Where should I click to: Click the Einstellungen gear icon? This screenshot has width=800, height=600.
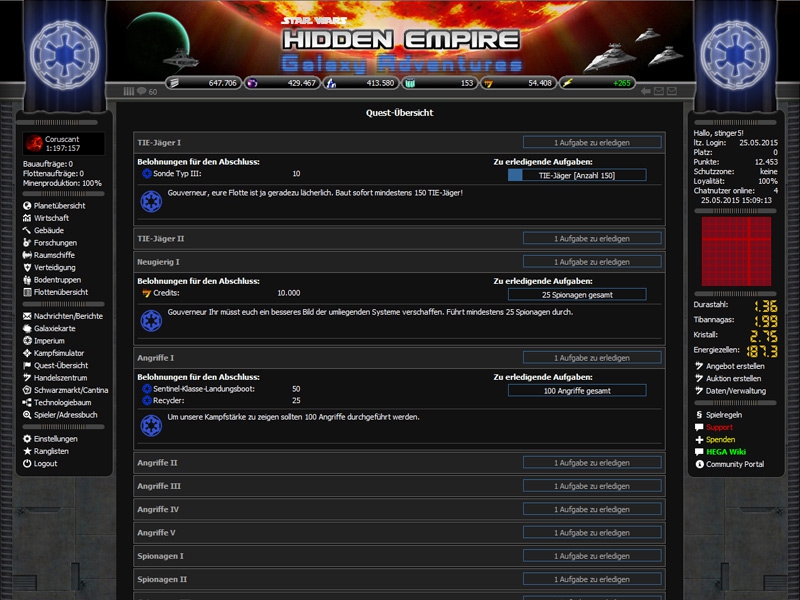(x=27, y=439)
